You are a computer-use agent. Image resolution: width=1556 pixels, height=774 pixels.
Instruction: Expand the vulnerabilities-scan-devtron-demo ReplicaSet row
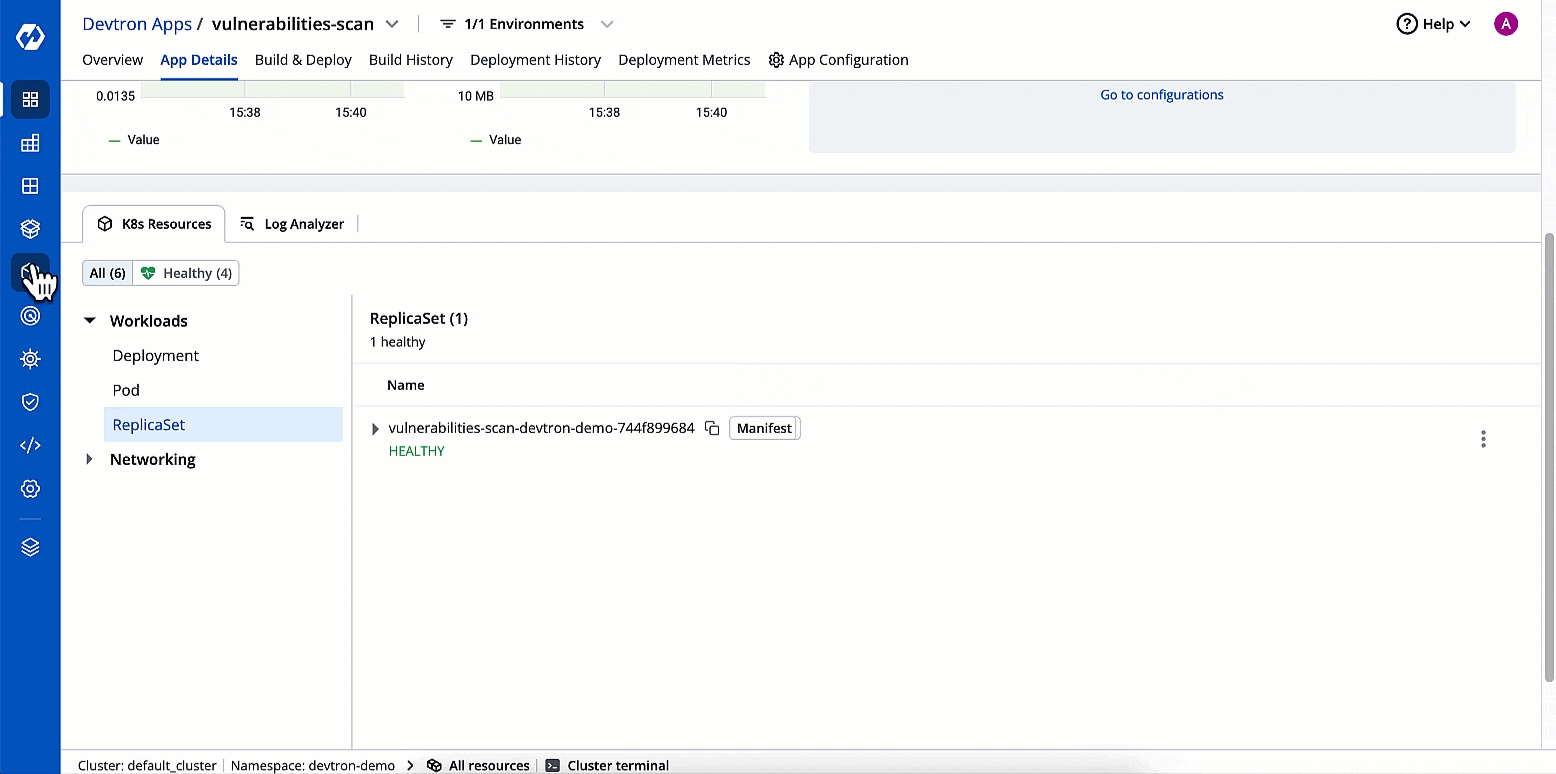[376, 429]
